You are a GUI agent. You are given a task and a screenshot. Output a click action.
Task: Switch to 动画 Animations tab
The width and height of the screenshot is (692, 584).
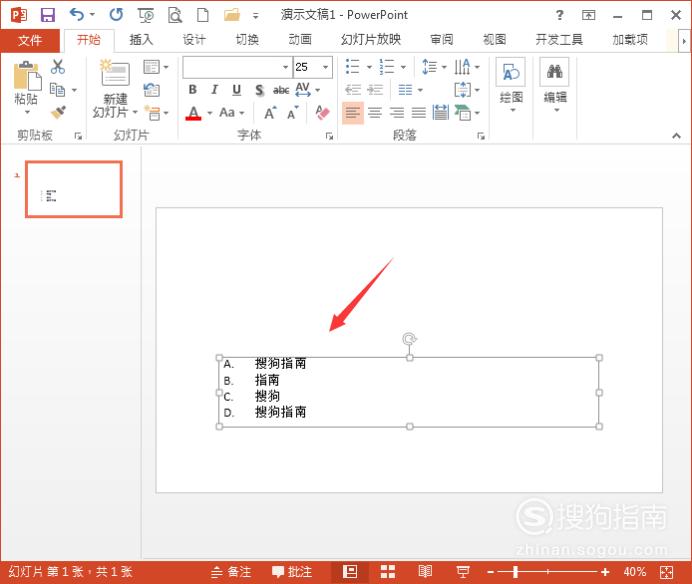300,40
